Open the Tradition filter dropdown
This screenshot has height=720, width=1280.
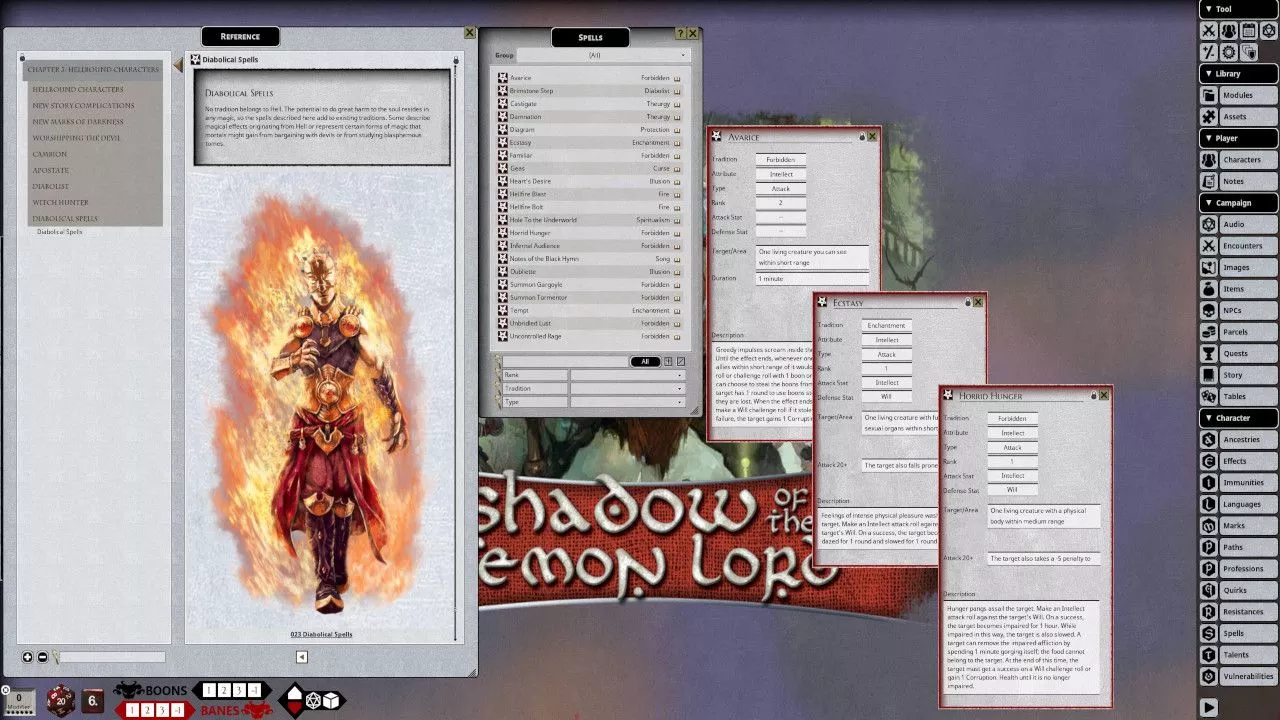[627, 388]
